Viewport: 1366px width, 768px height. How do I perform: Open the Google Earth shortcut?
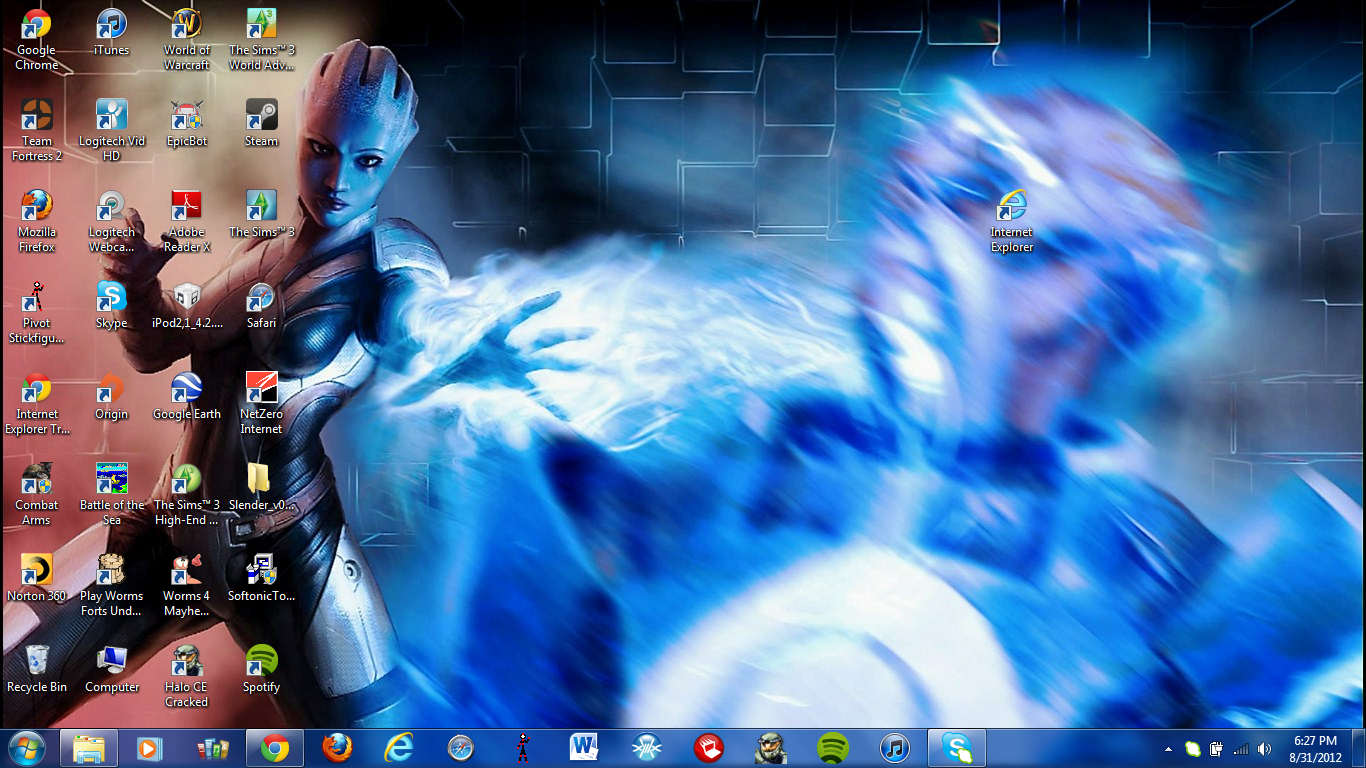[x=187, y=389]
